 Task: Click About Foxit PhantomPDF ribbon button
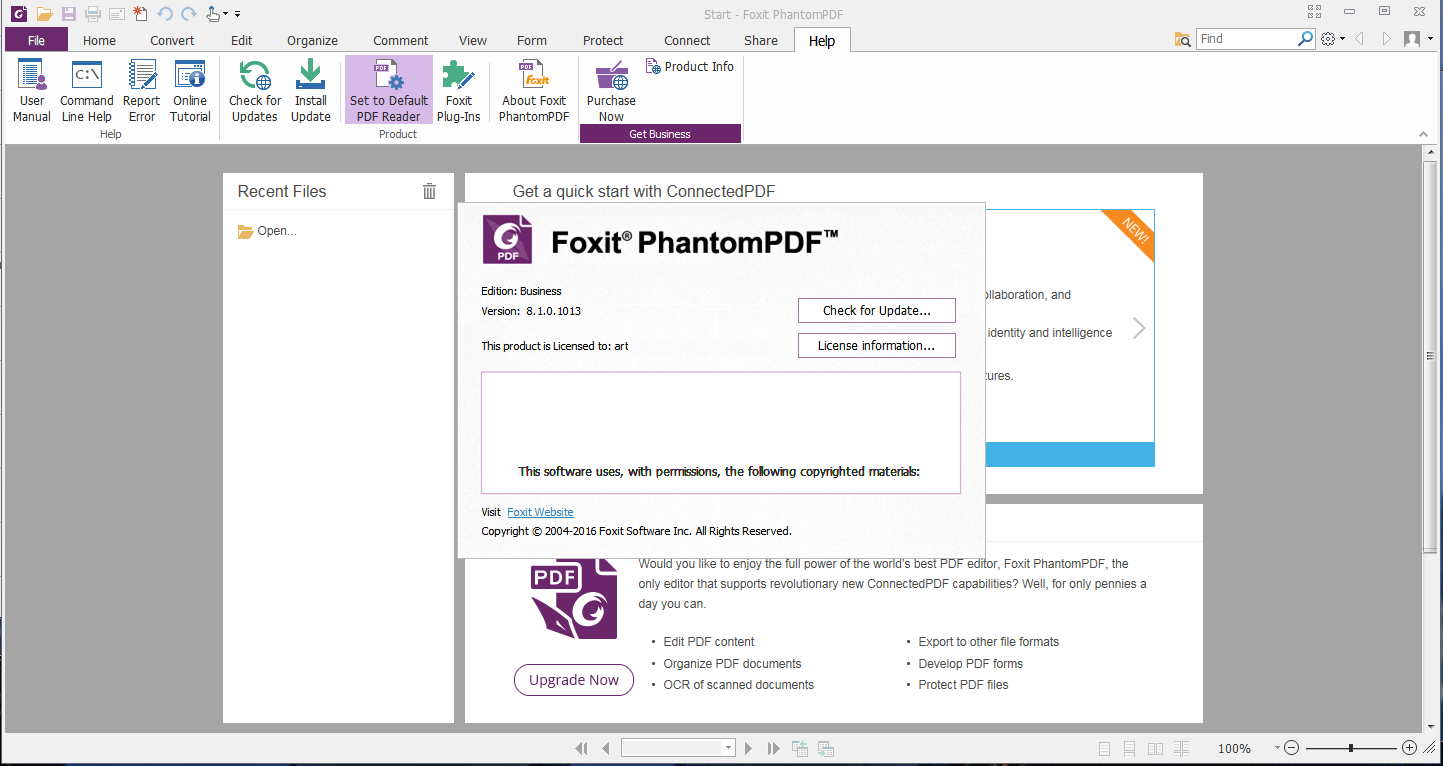point(534,90)
